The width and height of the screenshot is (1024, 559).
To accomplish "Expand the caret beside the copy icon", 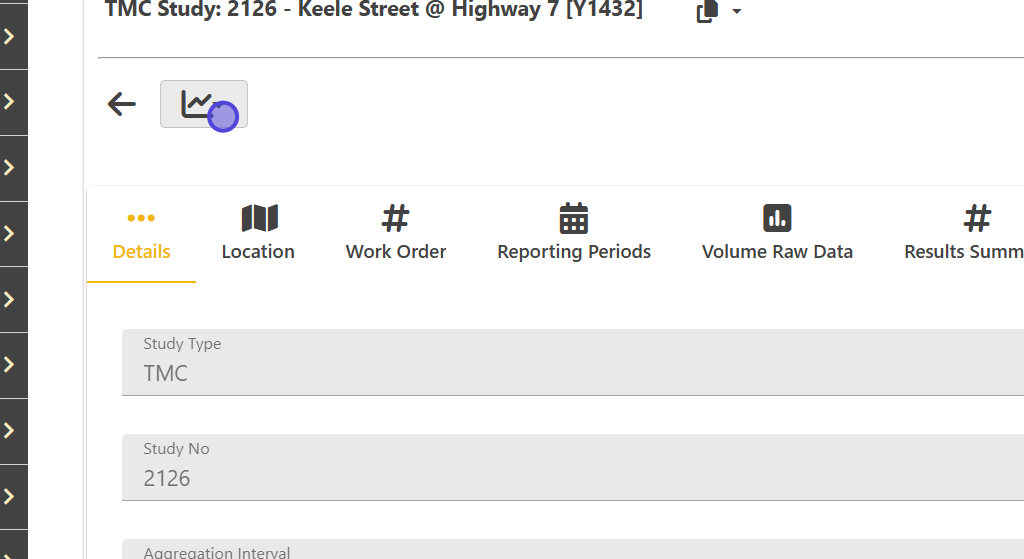I will (x=737, y=12).
